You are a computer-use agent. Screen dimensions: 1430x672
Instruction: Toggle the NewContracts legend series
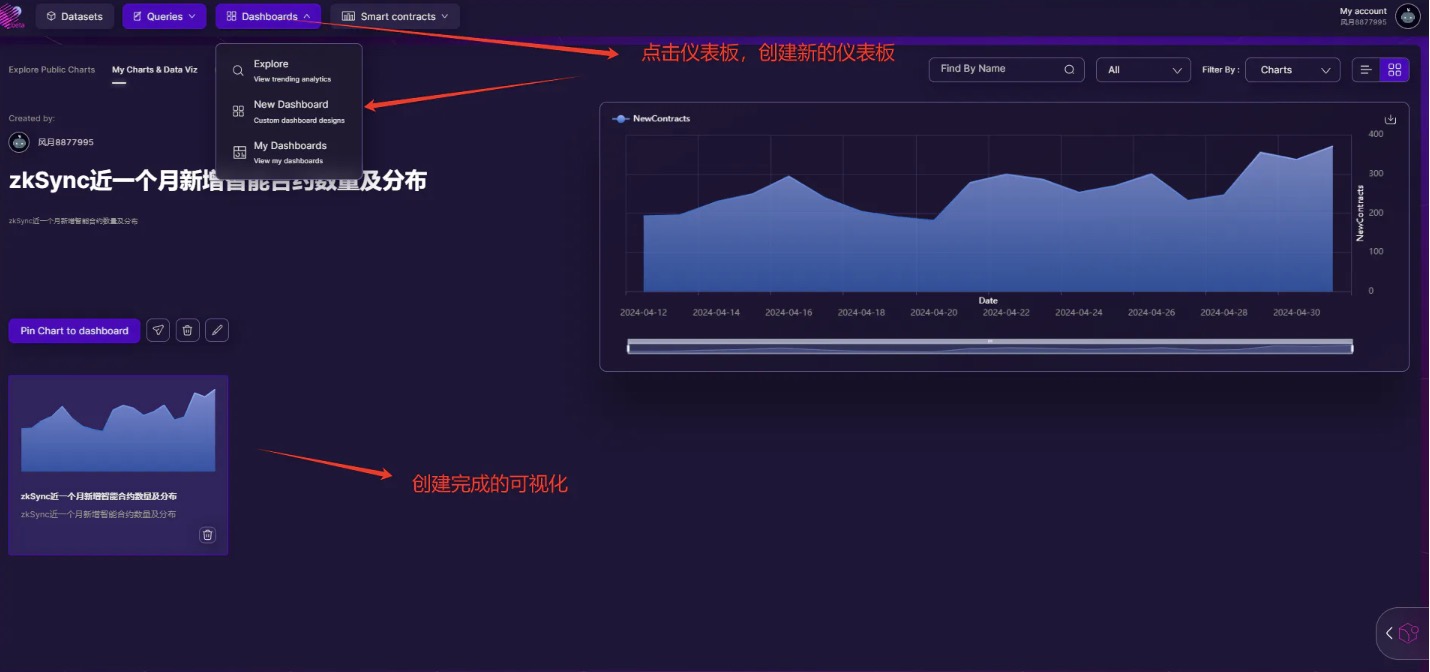[x=651, y=119]
